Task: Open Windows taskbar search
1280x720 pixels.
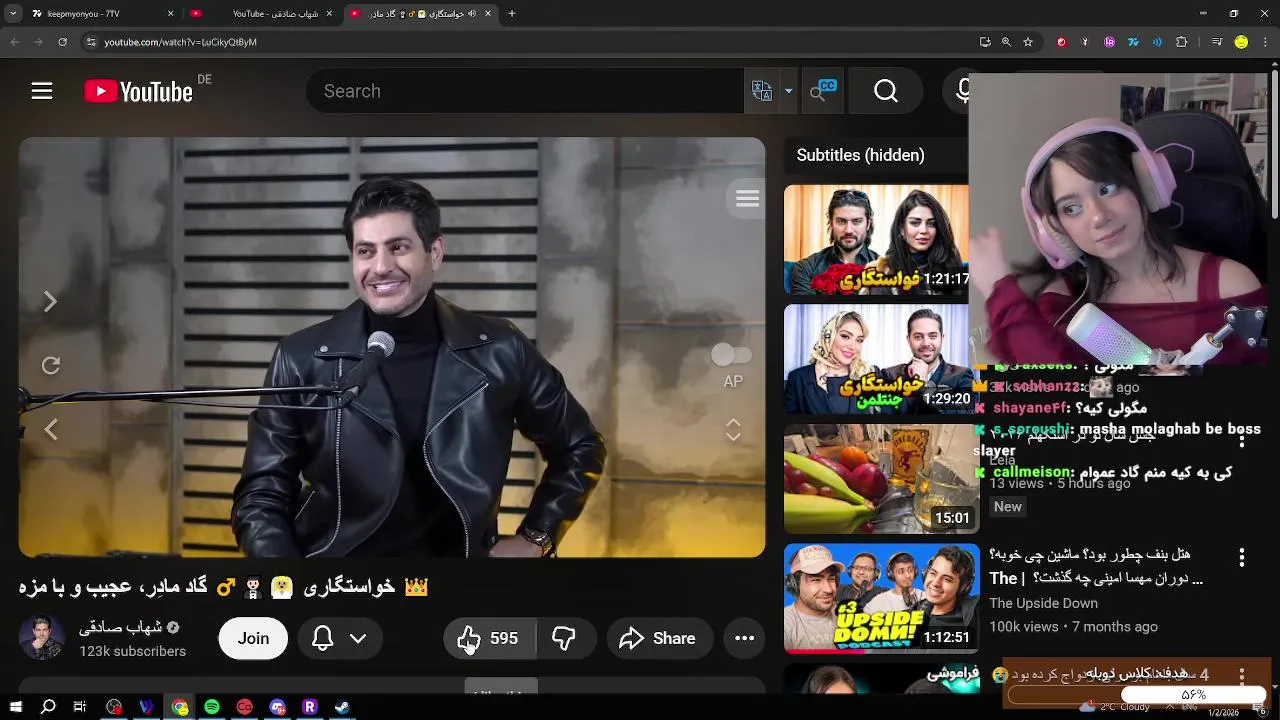Action: click(x=48, y=707)
